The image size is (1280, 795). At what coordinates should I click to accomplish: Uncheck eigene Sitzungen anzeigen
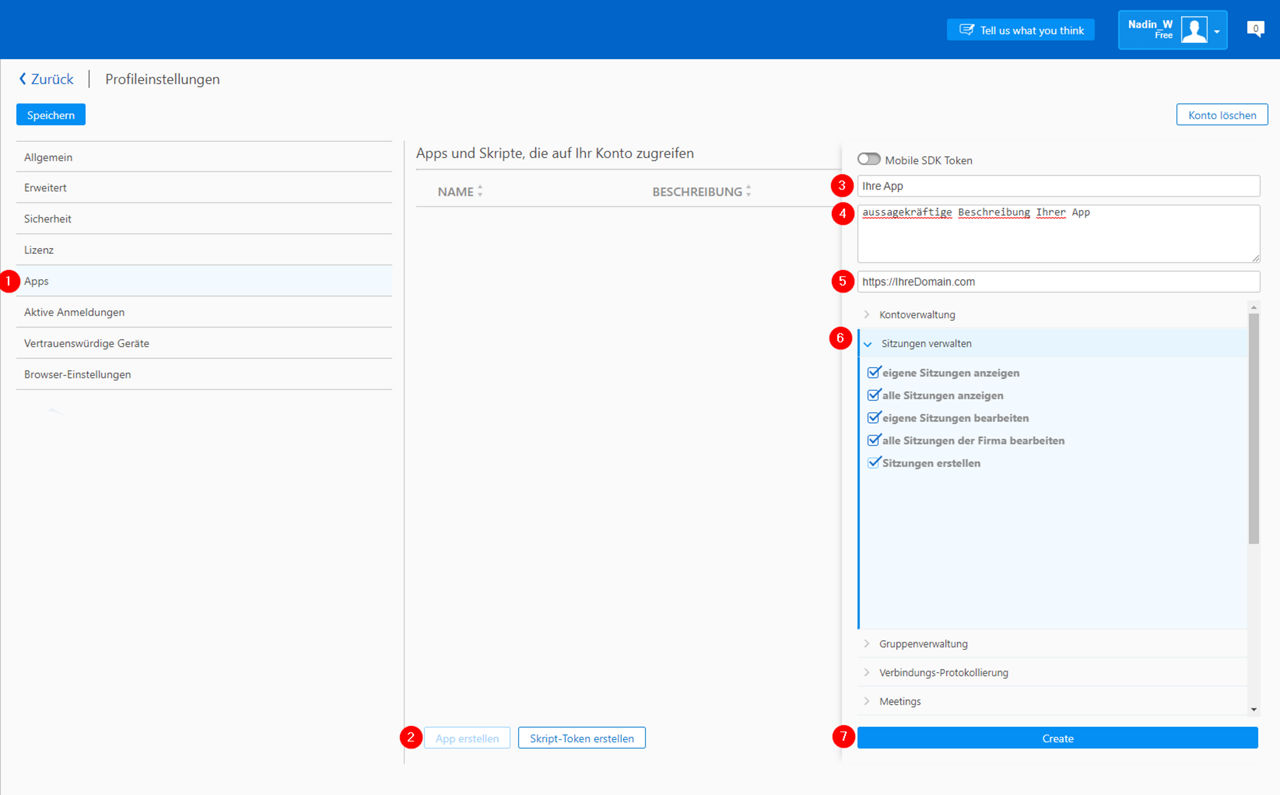(x=873, y=372)
